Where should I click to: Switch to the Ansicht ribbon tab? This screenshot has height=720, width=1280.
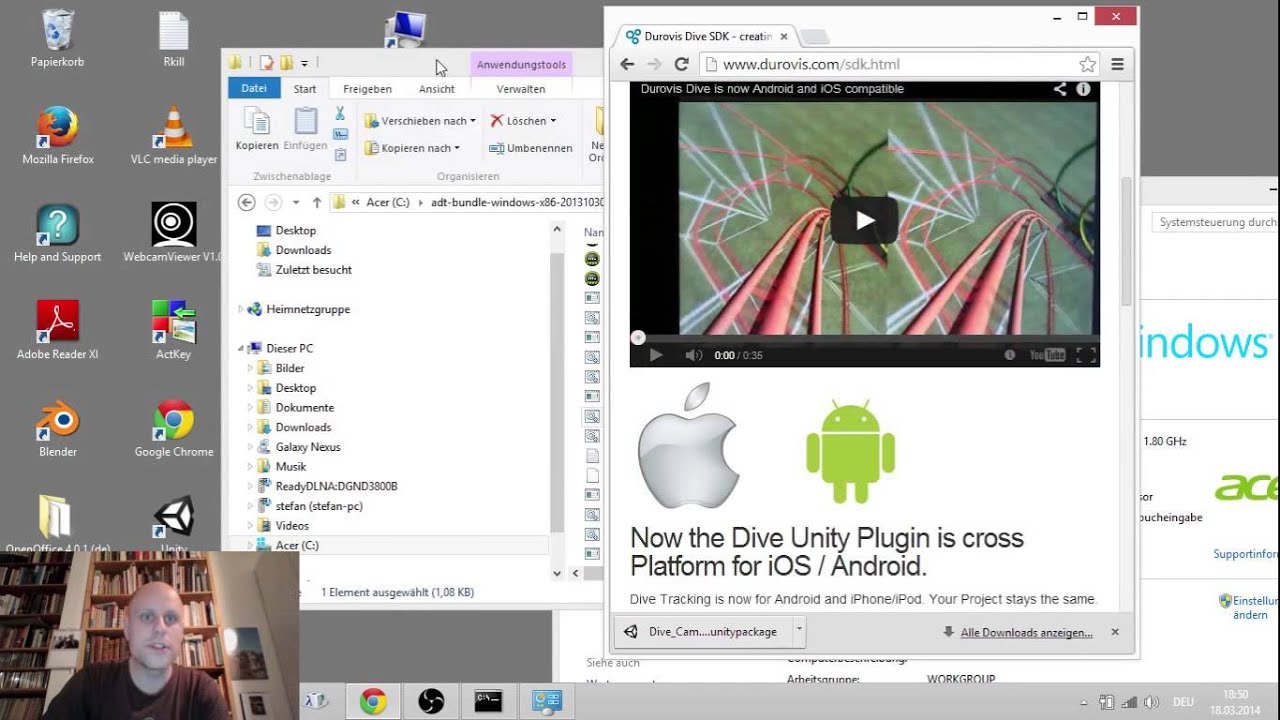pos(437,89)
